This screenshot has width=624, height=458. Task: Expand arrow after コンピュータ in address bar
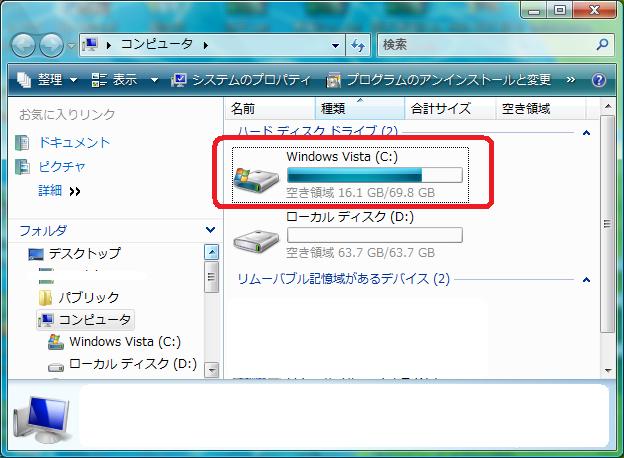pyautogui.click(x=206, y=45)
